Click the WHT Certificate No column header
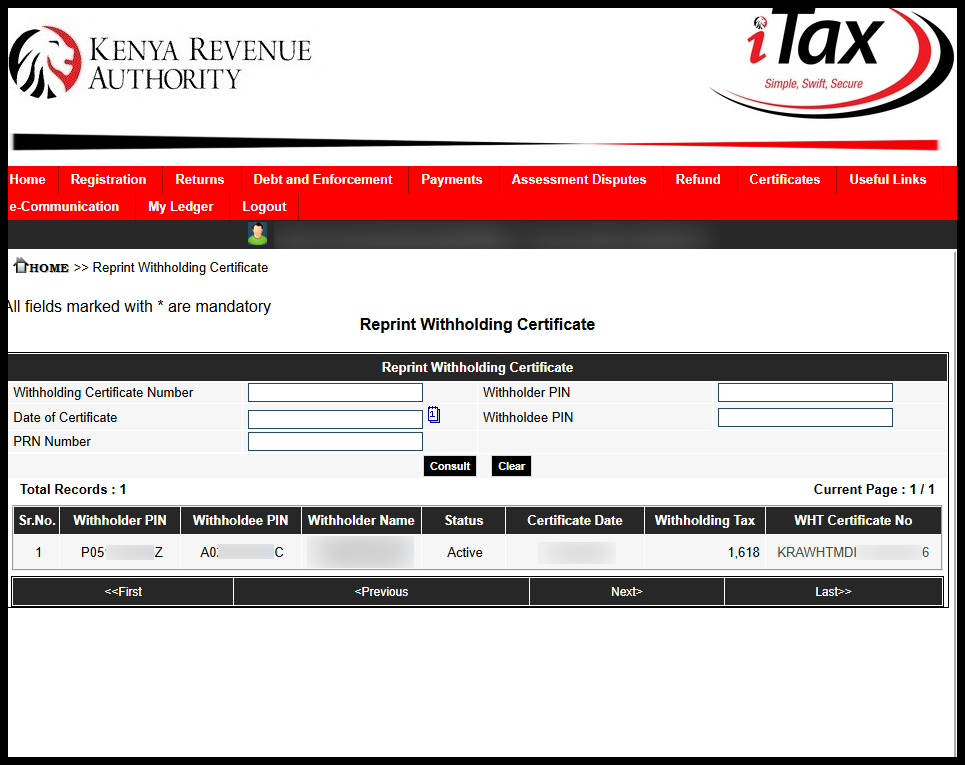 (x=853, y=520)
